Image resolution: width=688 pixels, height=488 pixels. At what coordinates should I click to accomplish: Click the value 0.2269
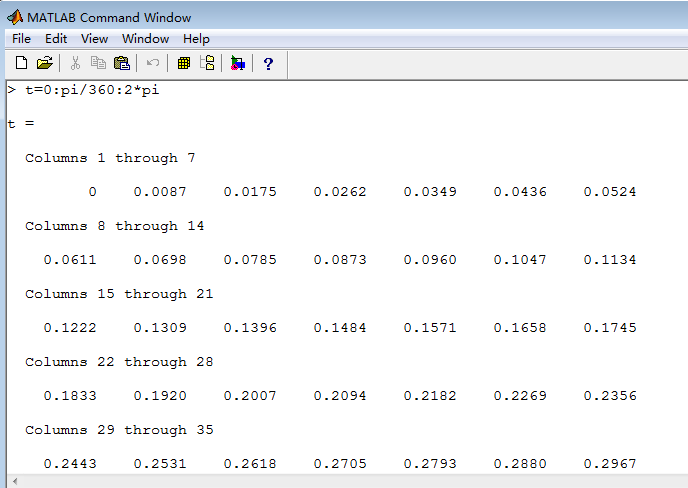[520, 396]
